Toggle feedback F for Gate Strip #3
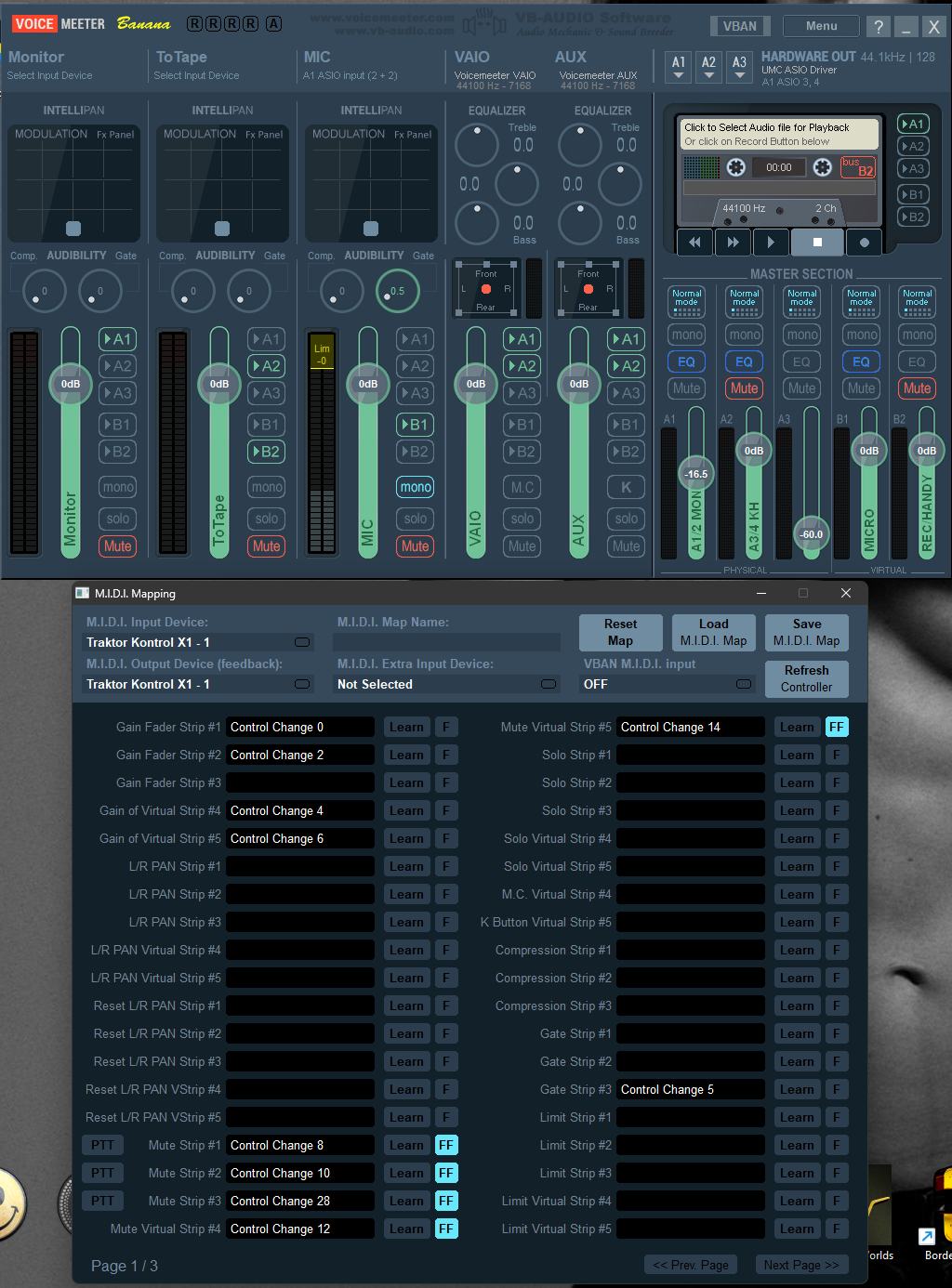This screenshot has height=1288, width=952. [837, 1089]
